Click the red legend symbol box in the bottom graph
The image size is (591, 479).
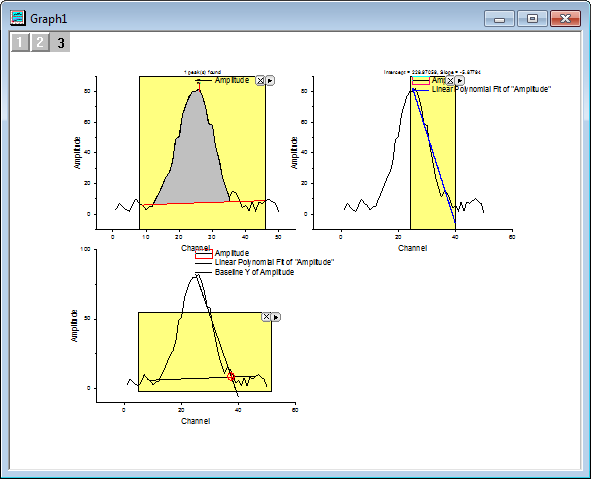click(x=204, y=254)
